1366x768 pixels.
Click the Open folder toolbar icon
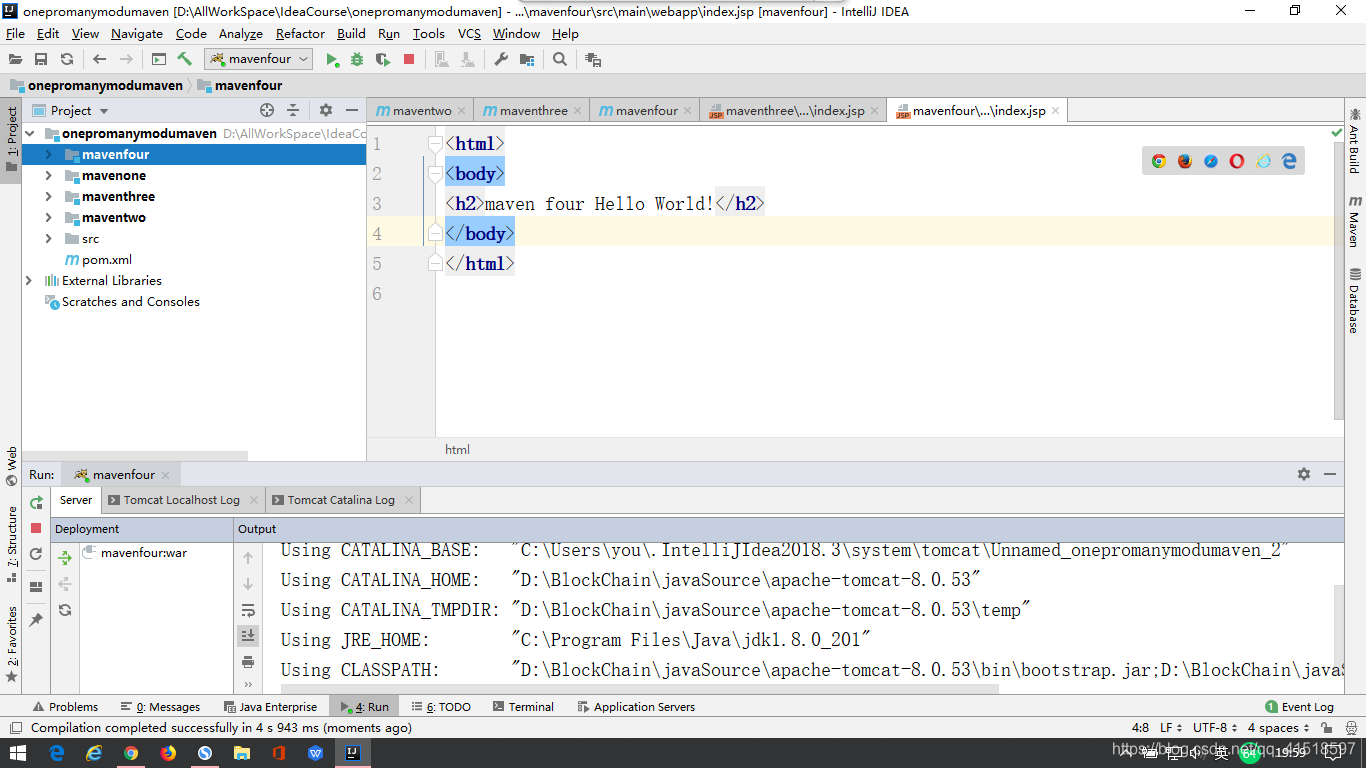pyautogui.click(x=15, y=59)
